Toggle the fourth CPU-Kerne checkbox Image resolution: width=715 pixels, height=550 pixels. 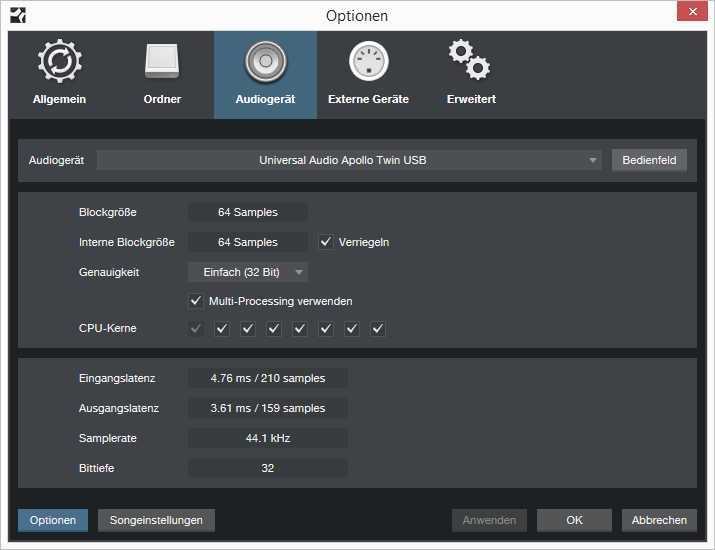point(274,328)
